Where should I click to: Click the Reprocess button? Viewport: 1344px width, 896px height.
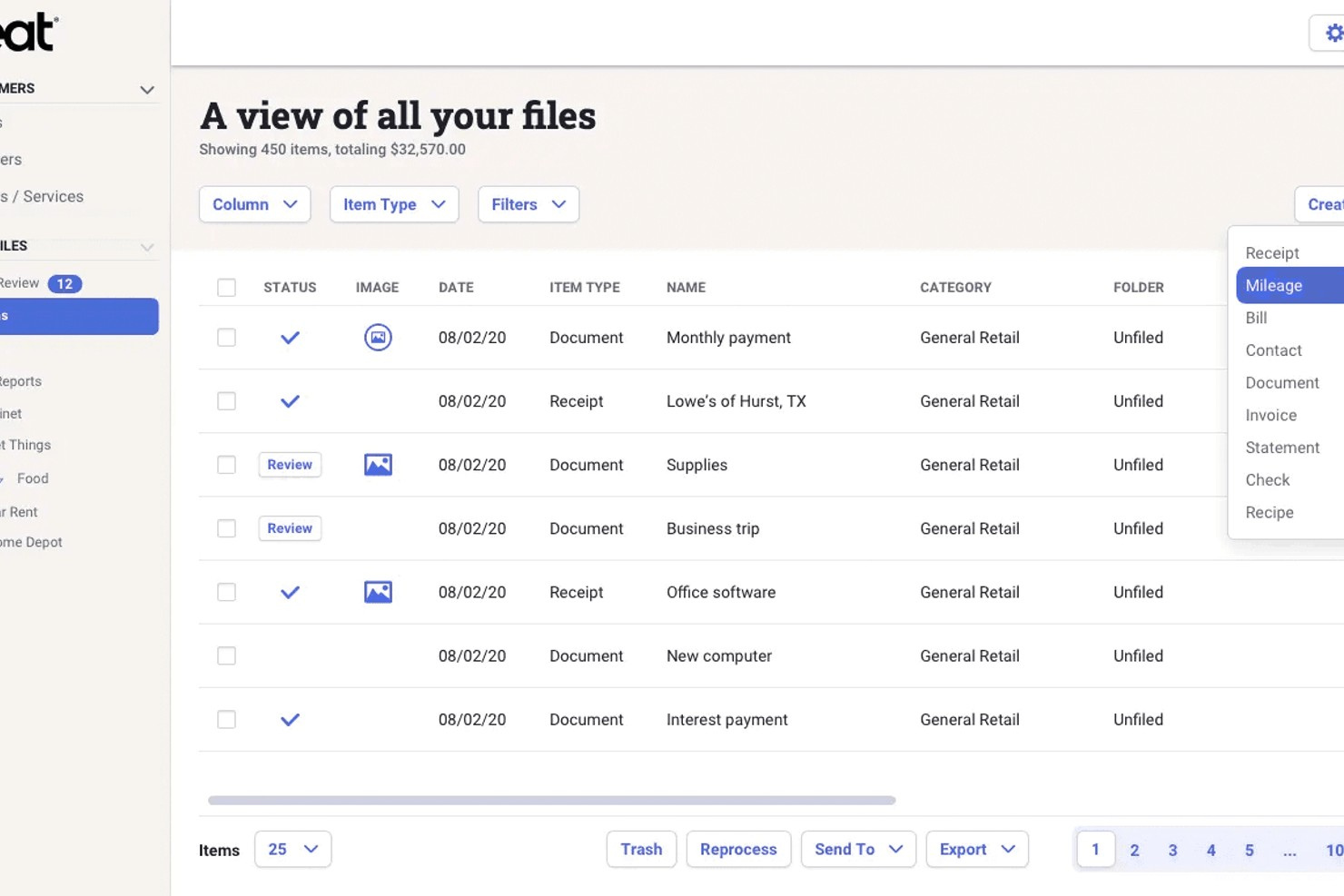tap(738, 849)
